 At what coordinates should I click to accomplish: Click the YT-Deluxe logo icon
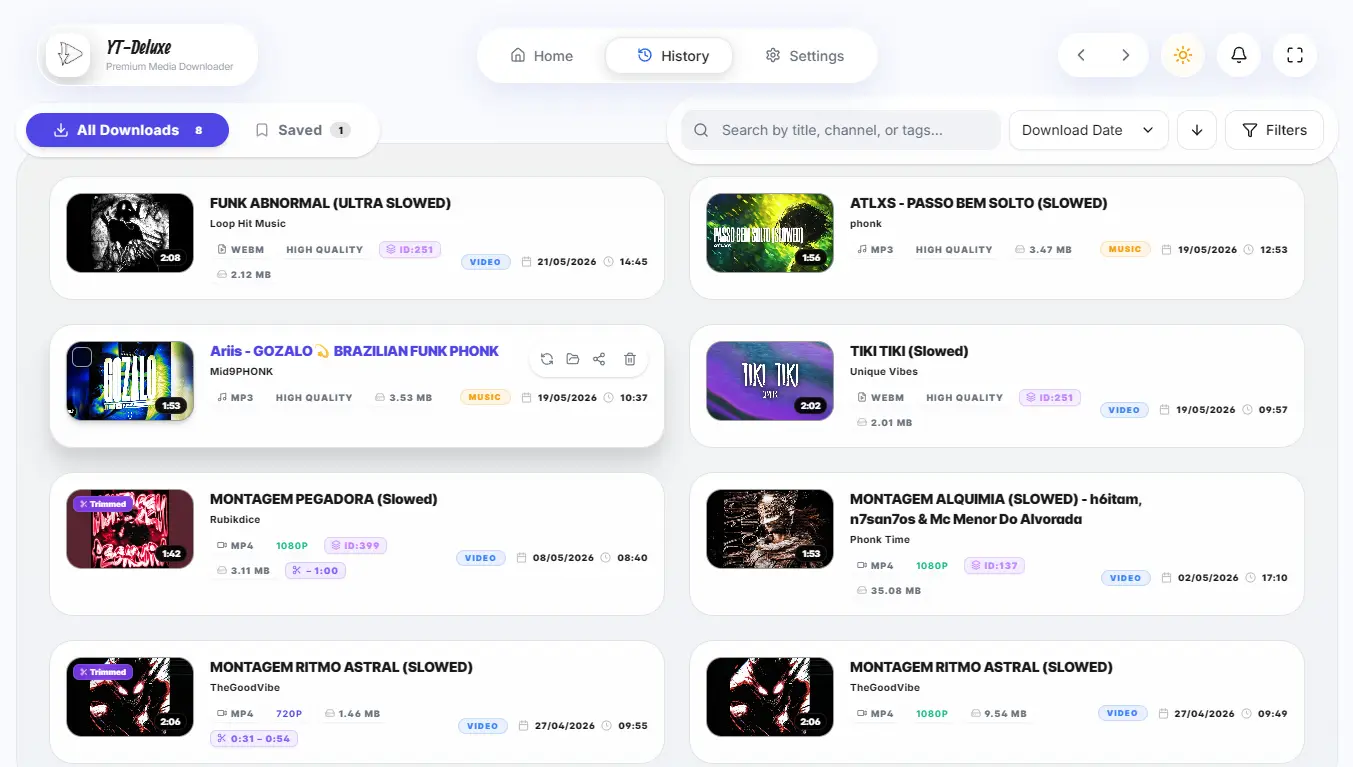pos(69,54)
